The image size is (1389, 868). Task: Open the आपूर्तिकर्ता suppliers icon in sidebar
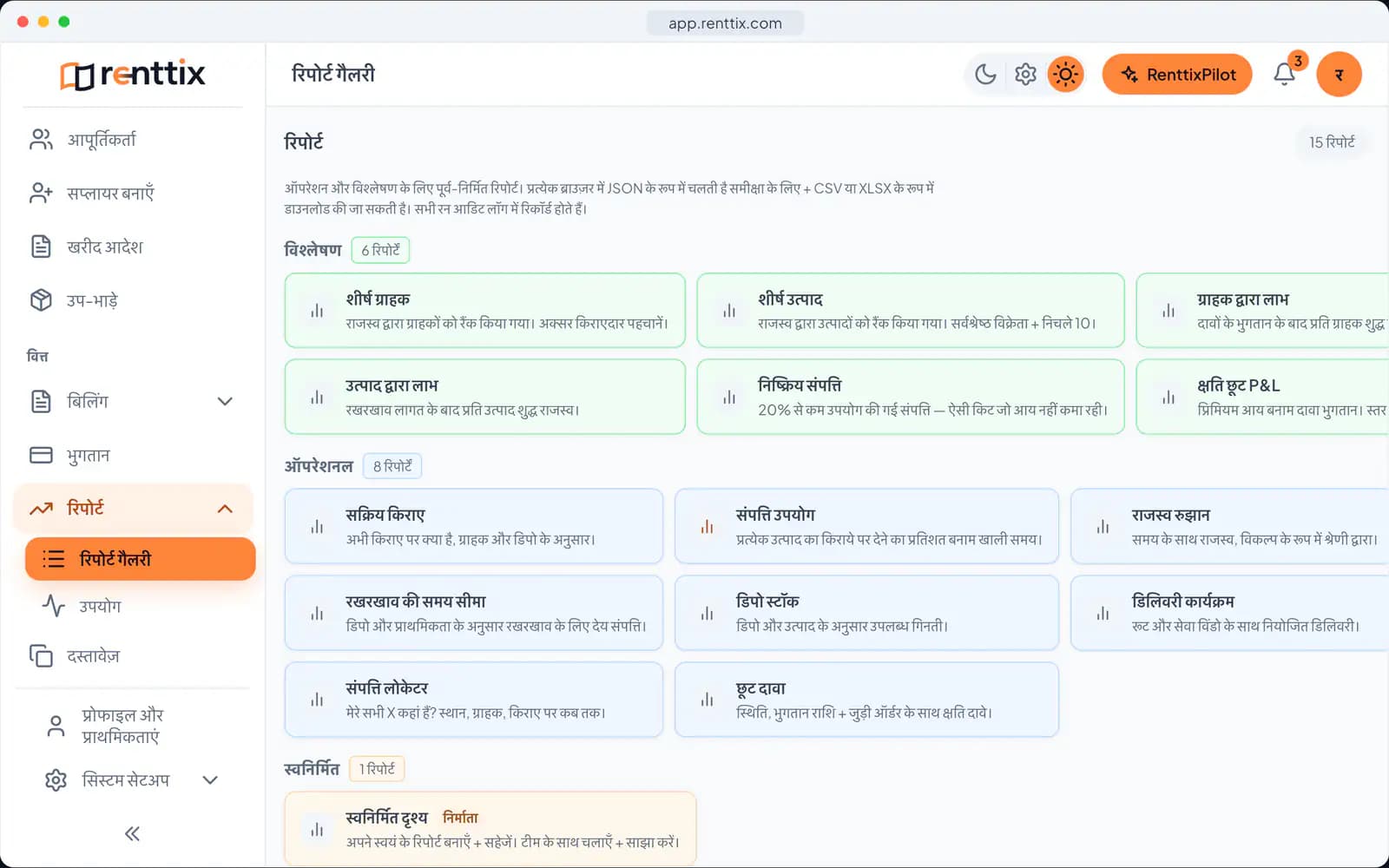click(41, 139)
